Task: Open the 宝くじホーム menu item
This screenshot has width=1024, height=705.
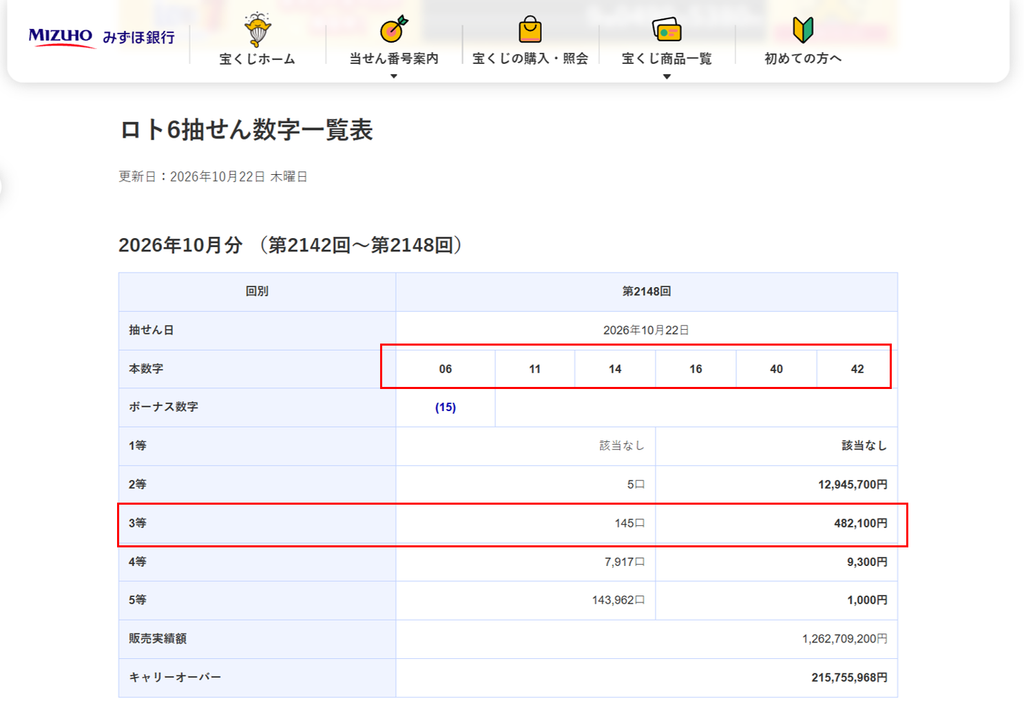Action: 257,59
